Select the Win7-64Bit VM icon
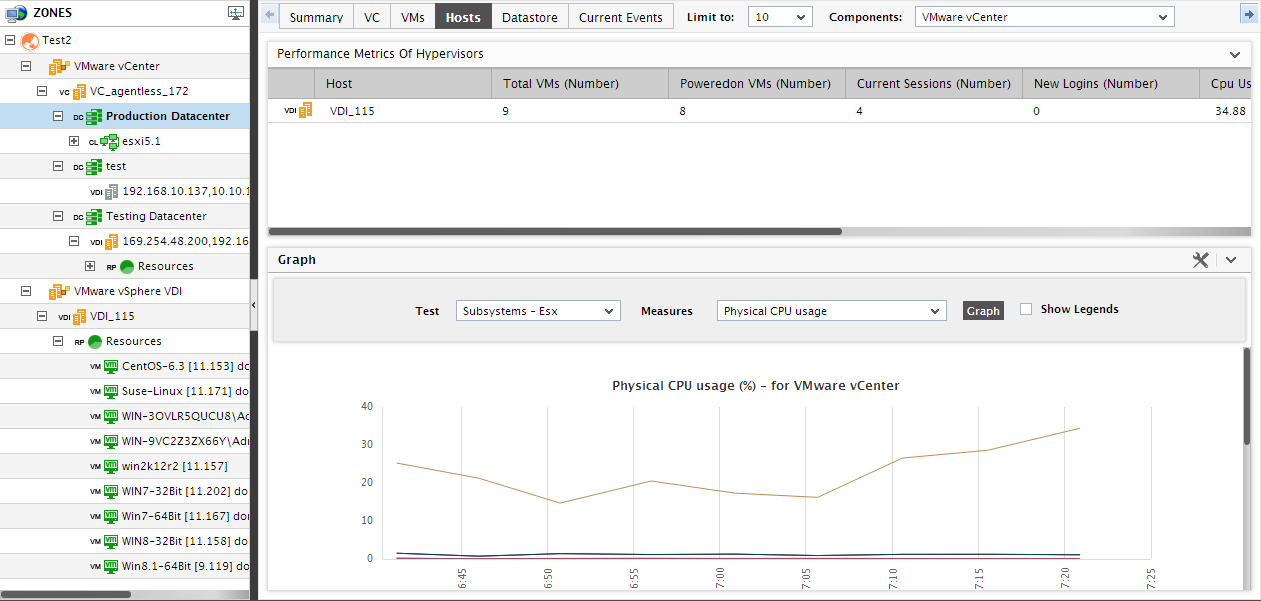Image resolution: width=1261 pixels, height=601 pixels. pyautogui.click(x=111, y=516)
